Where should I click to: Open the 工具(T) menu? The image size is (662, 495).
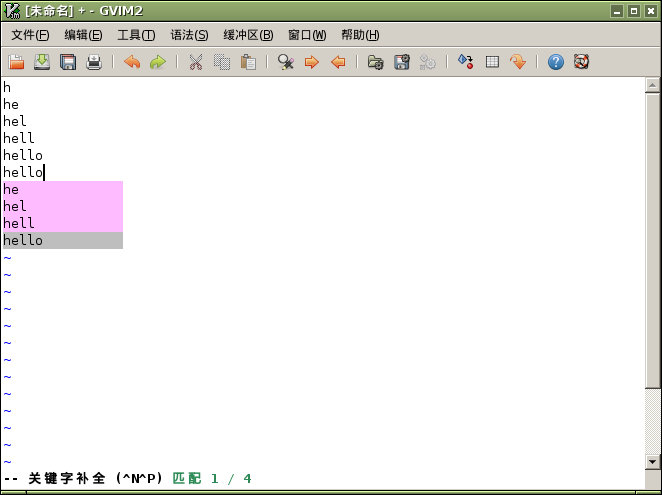(x=136, y=35)
